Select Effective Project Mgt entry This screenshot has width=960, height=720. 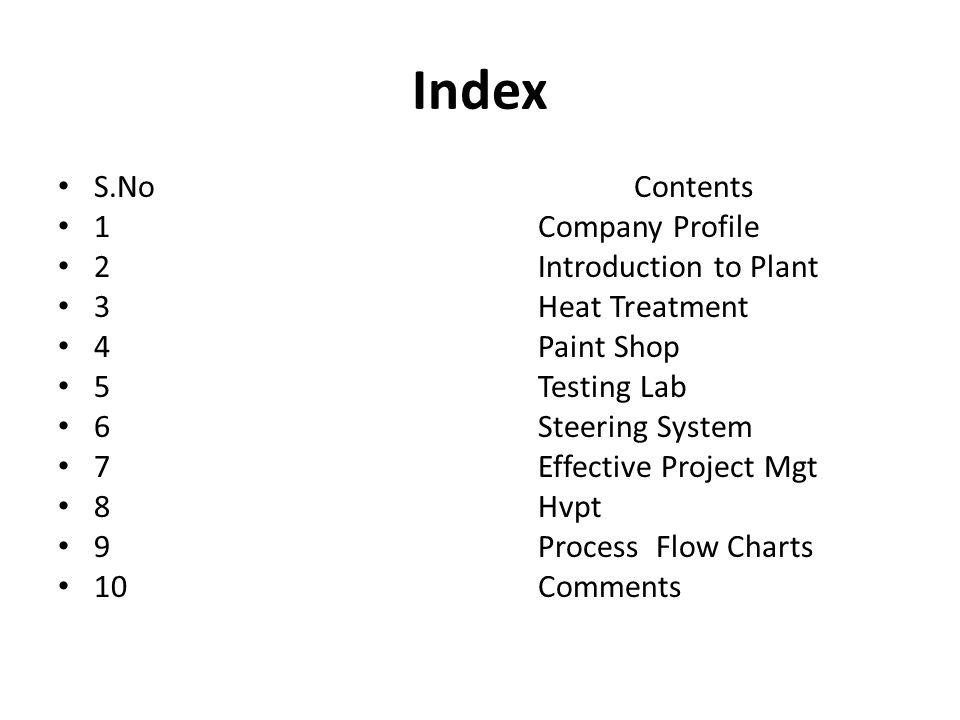[x=677, y=468]
